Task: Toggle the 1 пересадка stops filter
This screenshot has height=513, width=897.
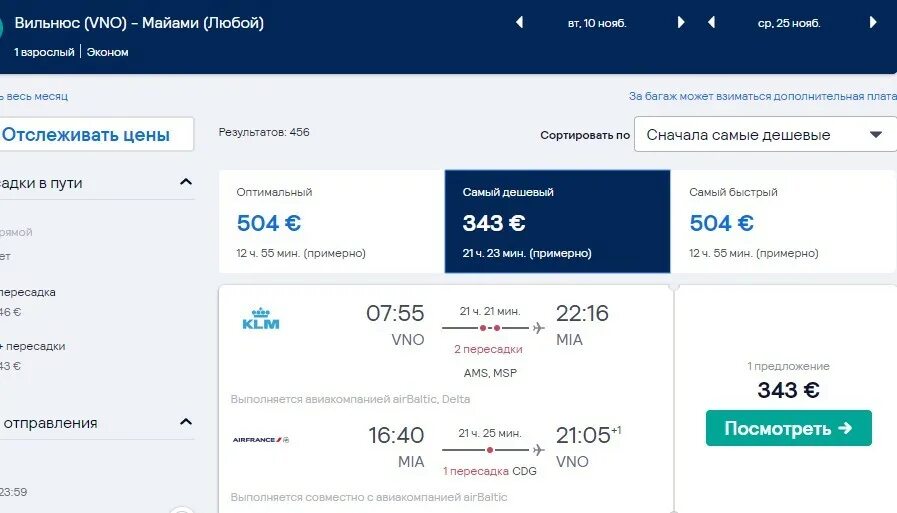Action: coord(28,292)
